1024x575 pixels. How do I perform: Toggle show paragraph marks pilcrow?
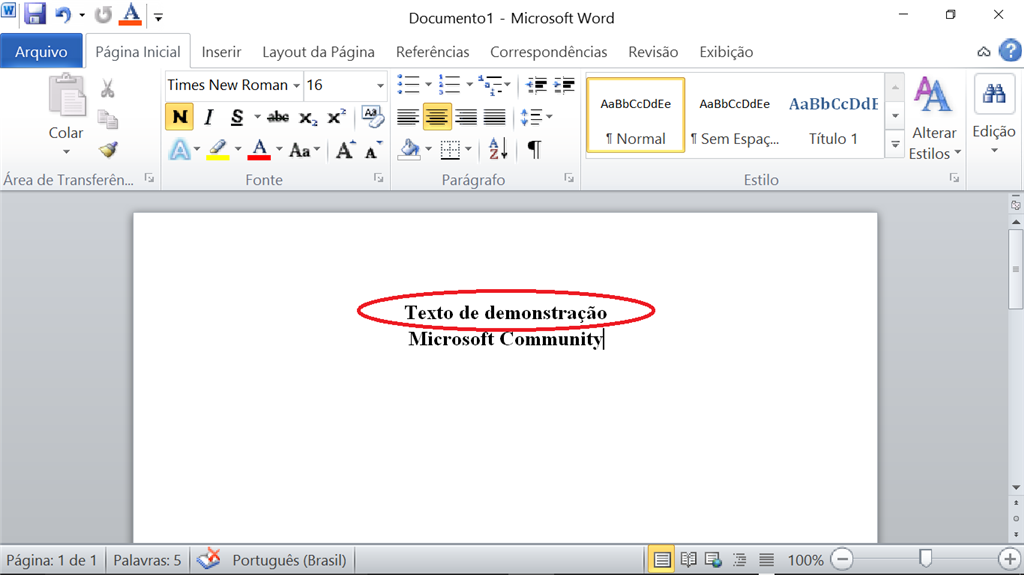click(534, 150)
